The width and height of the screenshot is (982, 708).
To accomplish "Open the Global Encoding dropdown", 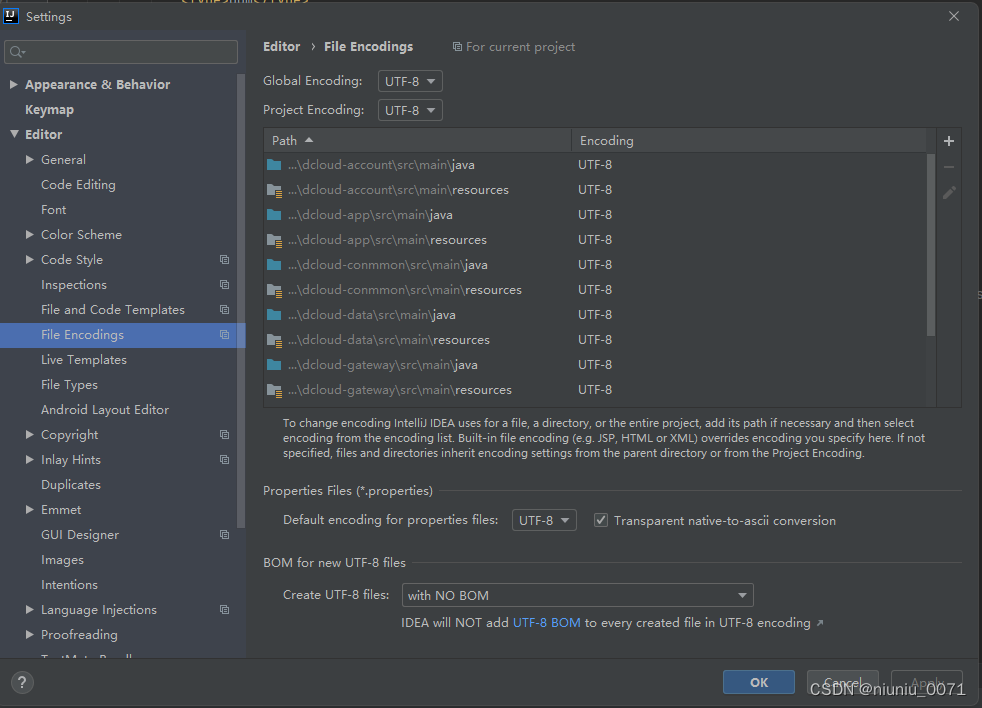I will tap(410, 81).
